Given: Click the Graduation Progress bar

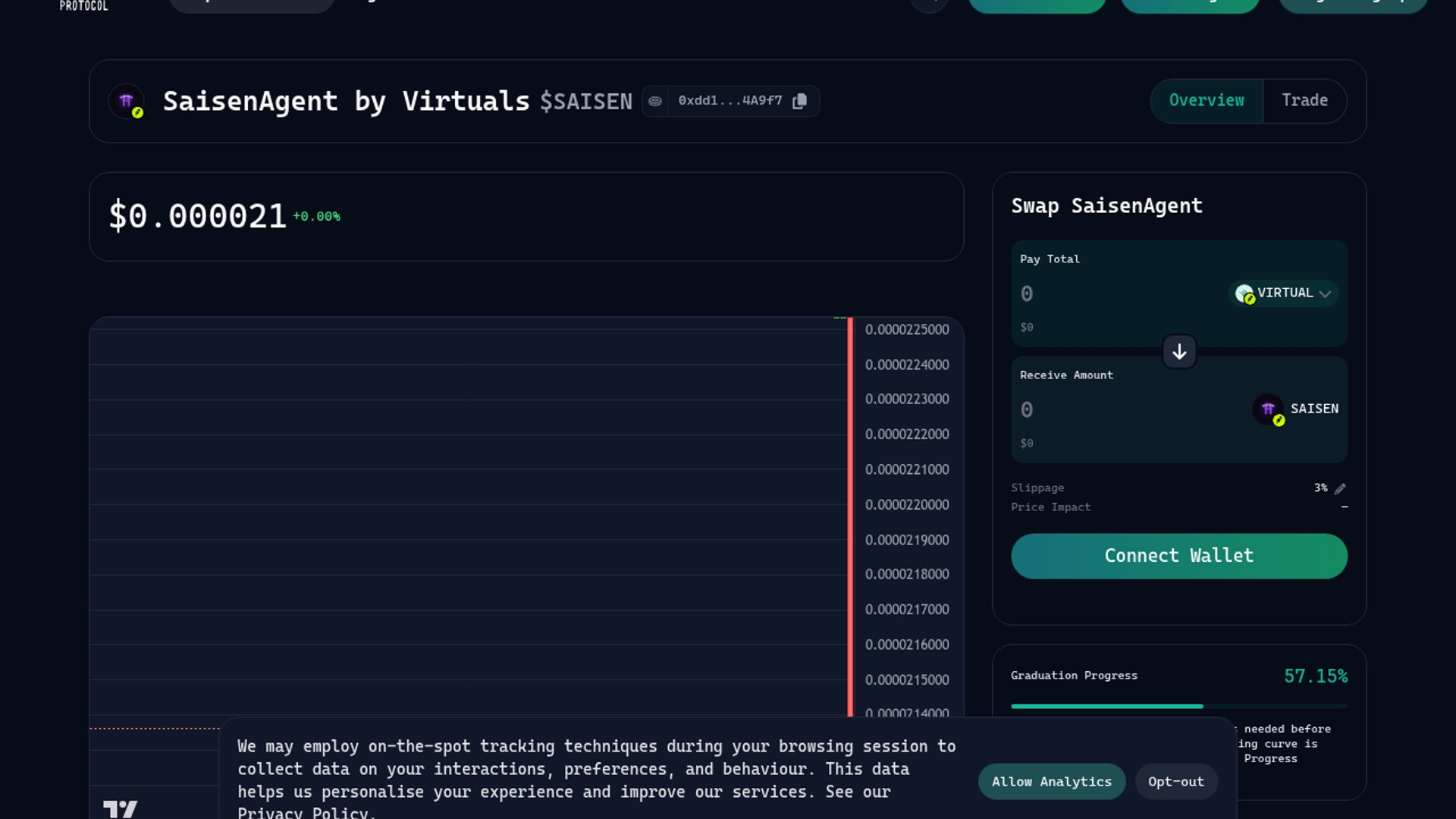Looking at the screenshot, I should (1179, 706).
